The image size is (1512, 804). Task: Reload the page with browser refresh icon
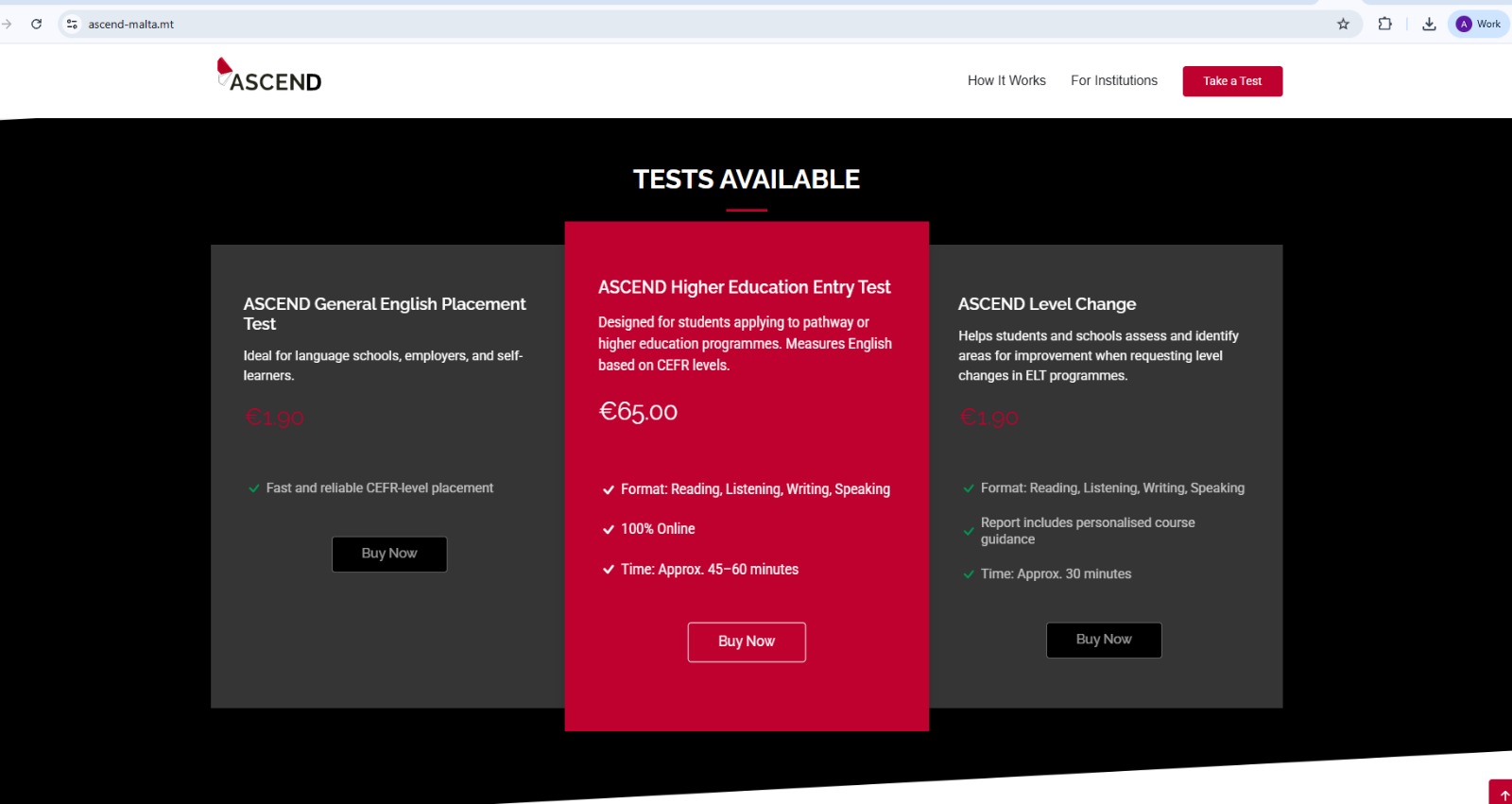tap(36, 24)
